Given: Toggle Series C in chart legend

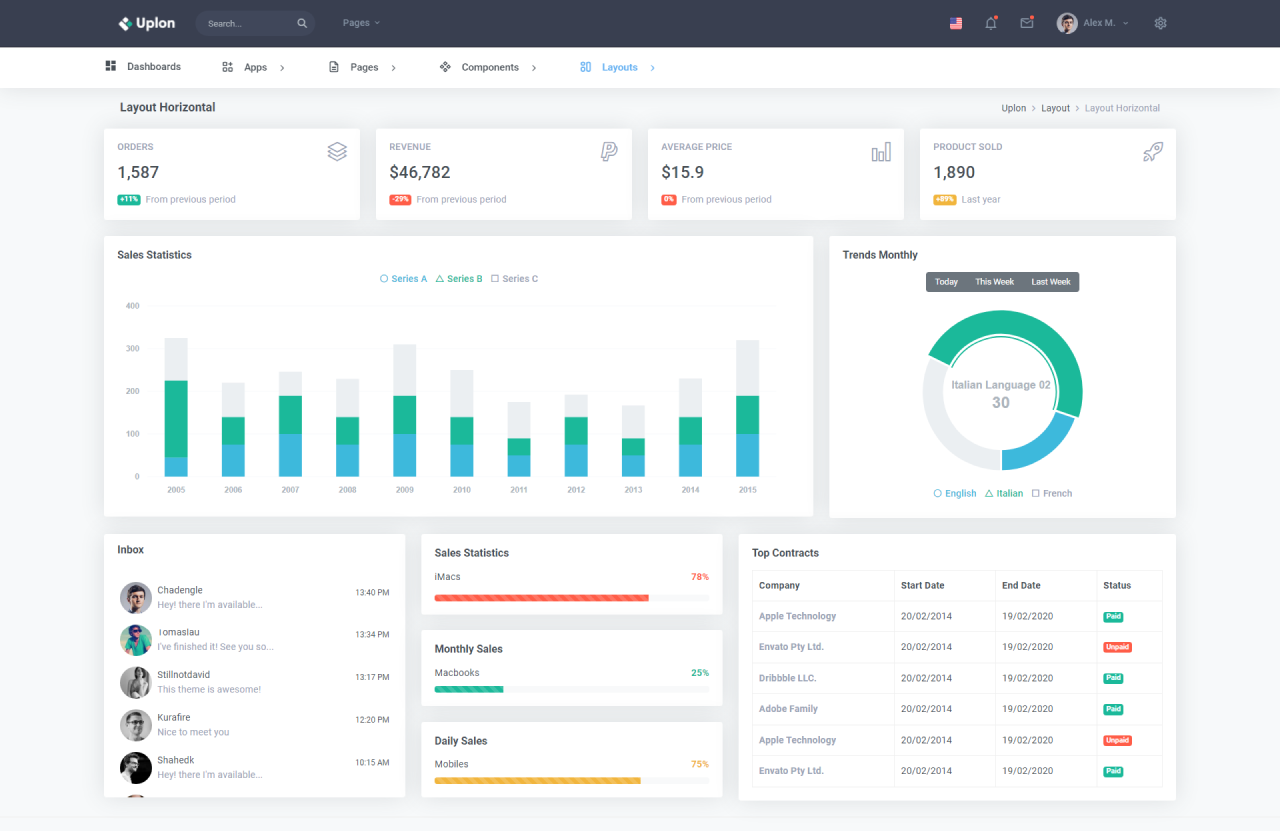Looking at the screenshot, I should [x=514, y=279].
